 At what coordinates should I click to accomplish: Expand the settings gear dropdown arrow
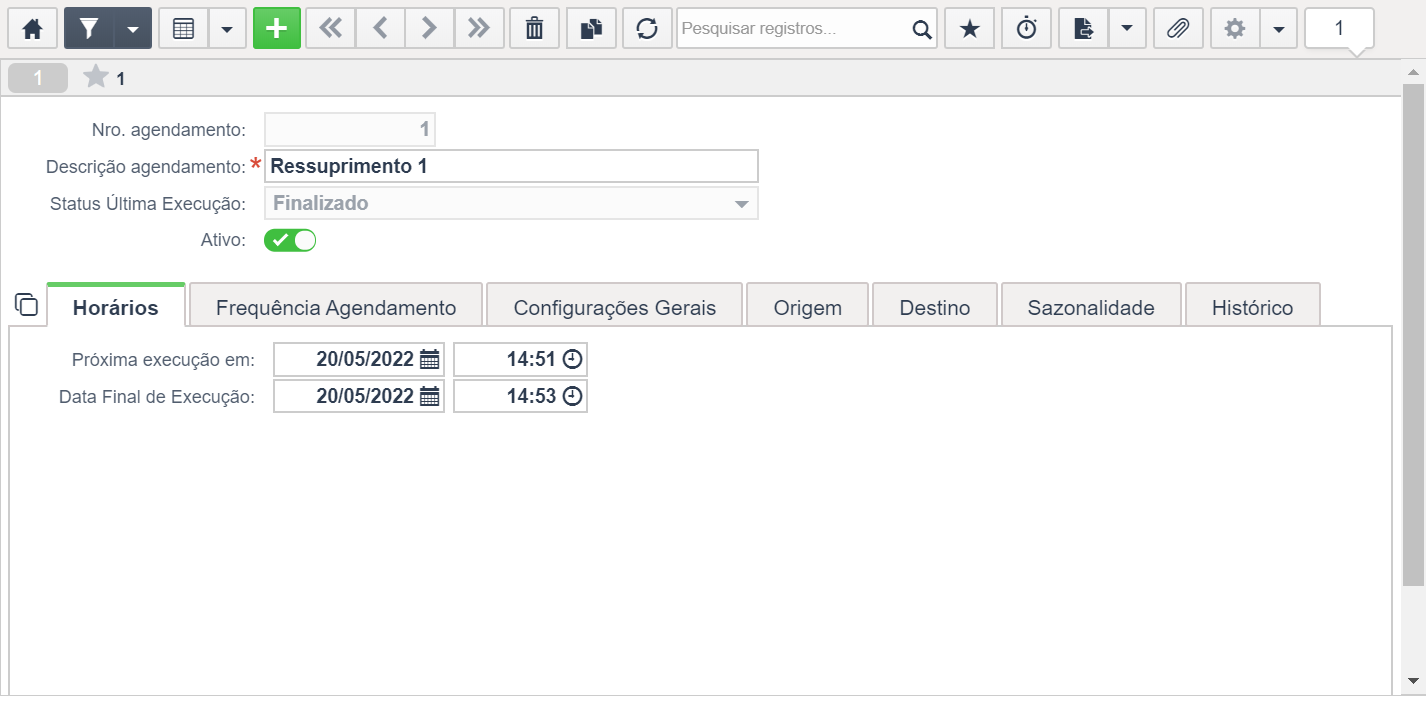(x=1279, y=29)
